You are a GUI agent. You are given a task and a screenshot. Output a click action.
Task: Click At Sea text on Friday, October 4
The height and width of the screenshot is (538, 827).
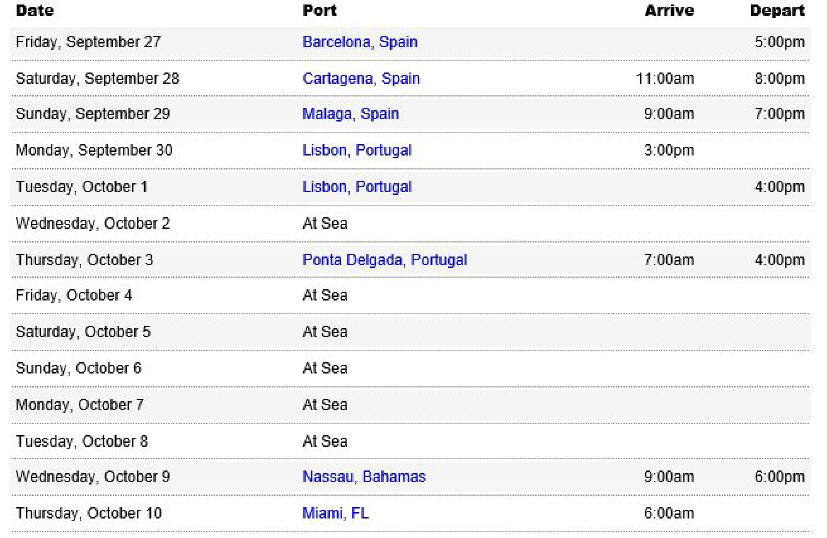[324, 295]
